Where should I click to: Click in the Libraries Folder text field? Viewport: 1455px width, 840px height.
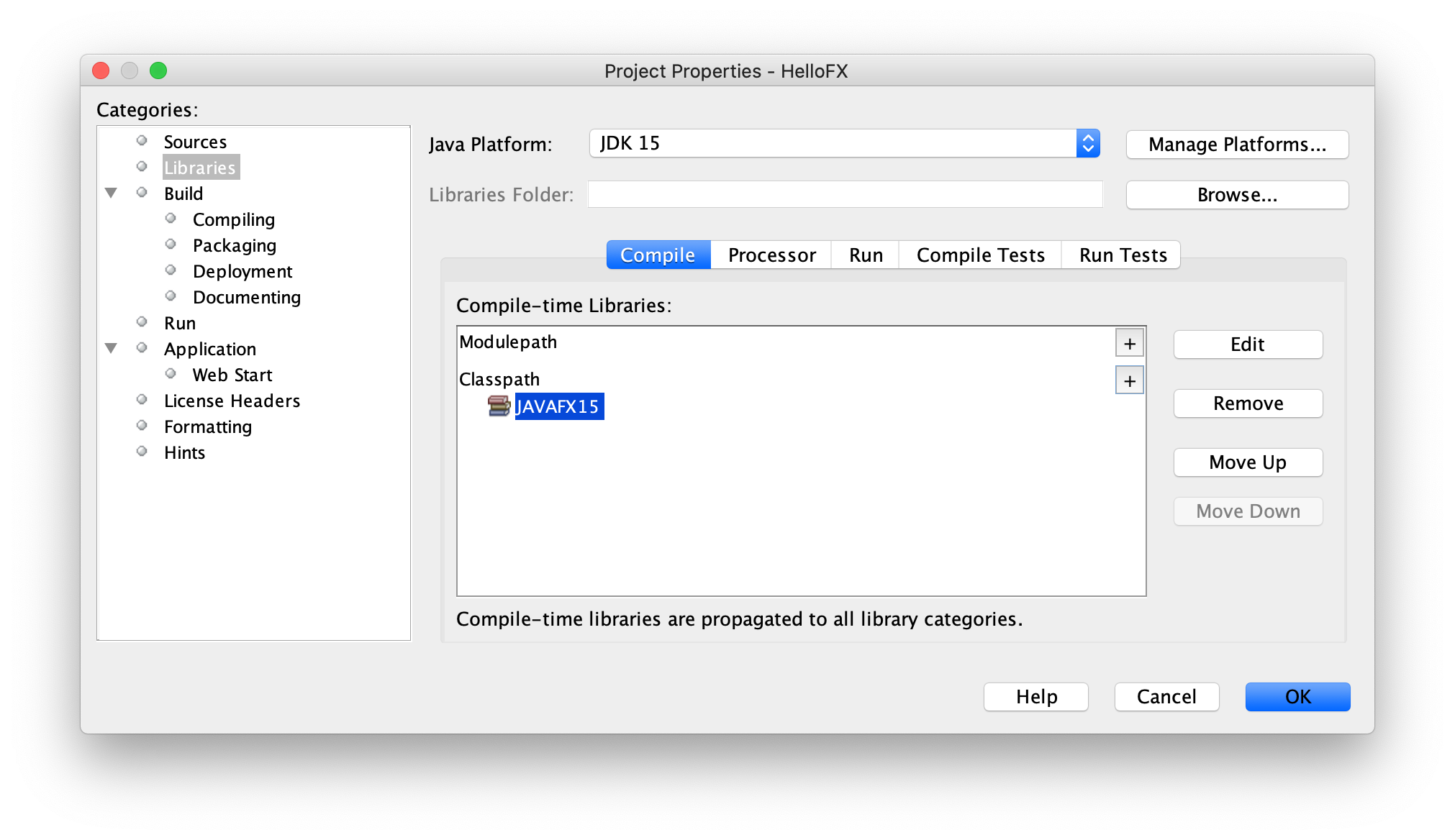click(x=845, y=195)
